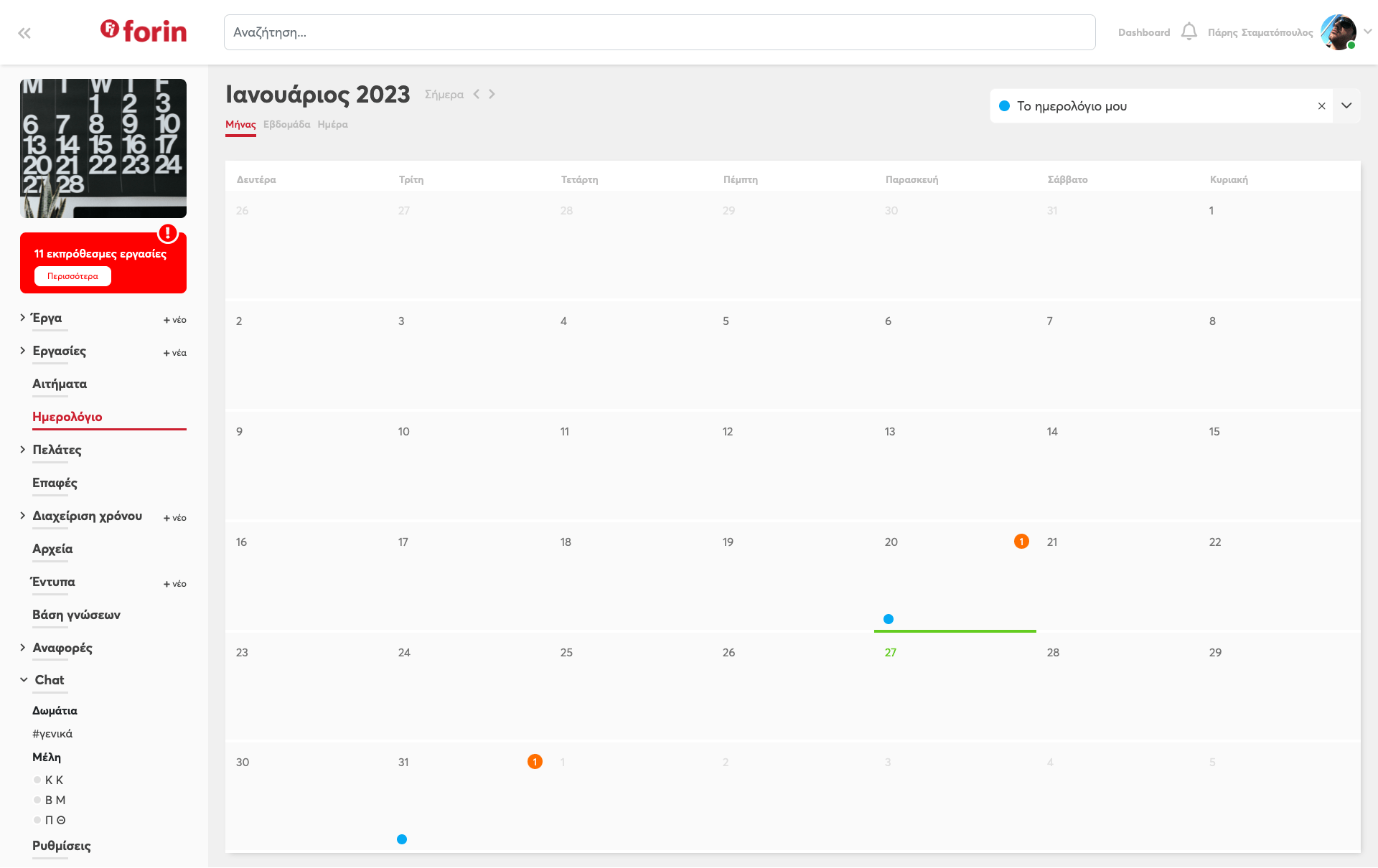1378x868 pixels.
Task: Switch to Μήνας view tab
Action: tap(240, 125)
